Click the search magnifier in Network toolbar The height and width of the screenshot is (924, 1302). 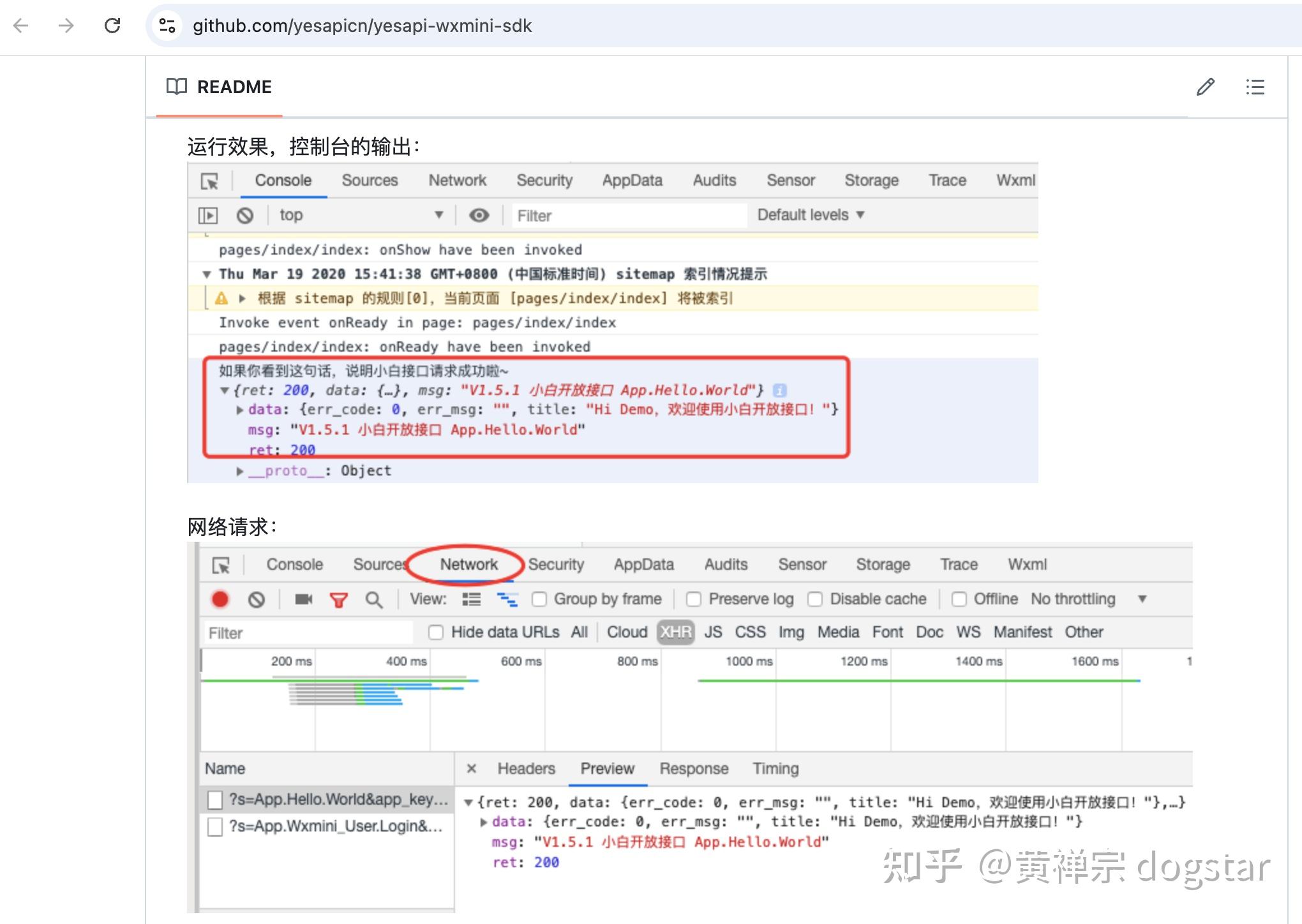pyautogui.click(x=375, y=599)
